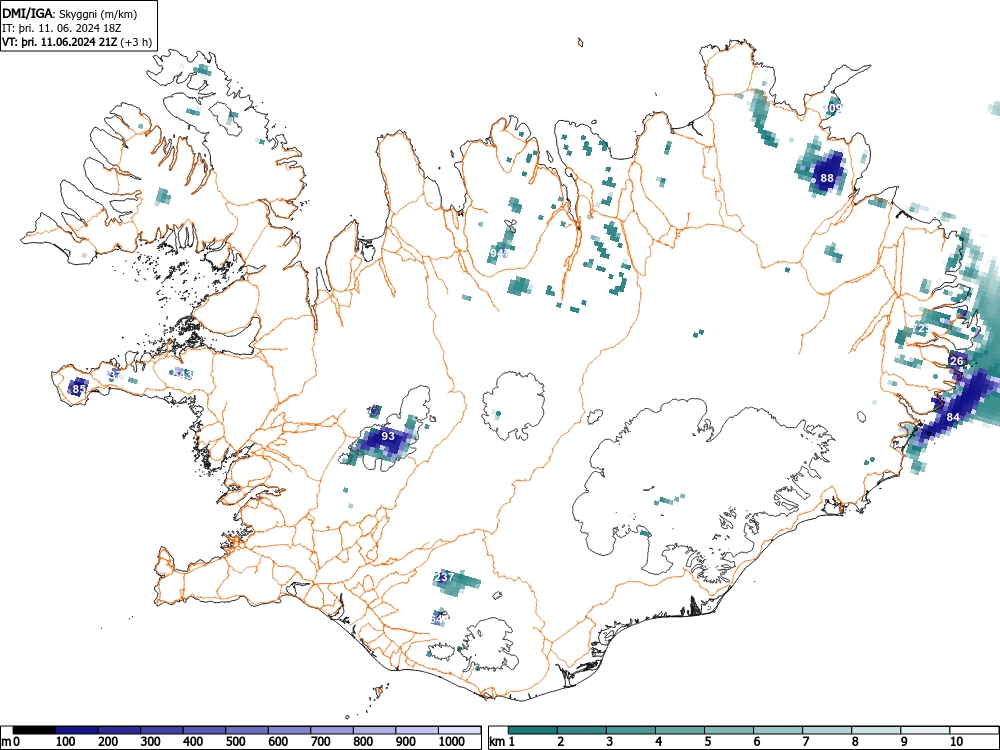Pick the near-white swatch between 9 and 10 km
The width and height of the screenshot is (1000, 750).
click(925, 730)
